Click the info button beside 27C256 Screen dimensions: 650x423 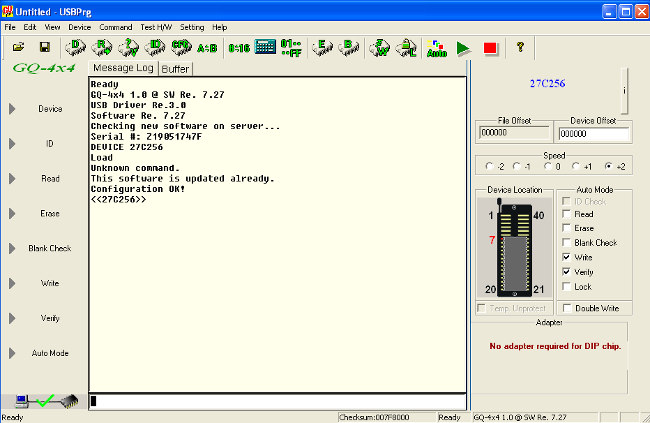(x=624, y=90)
